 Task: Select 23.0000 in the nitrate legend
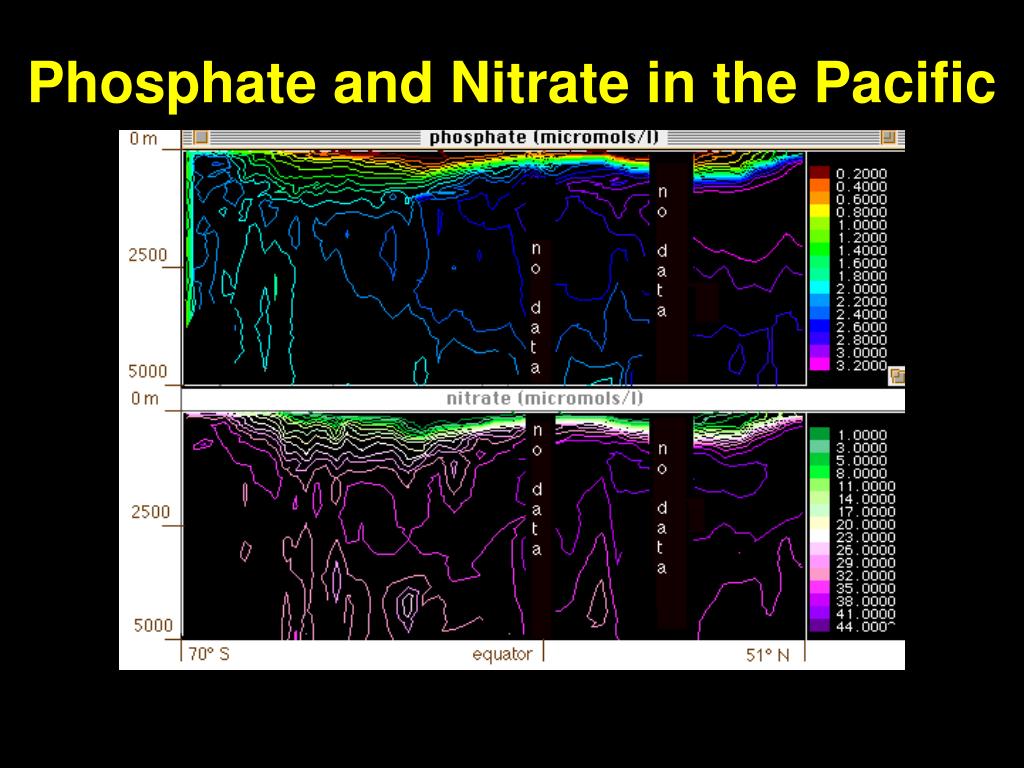tap(866, 537)
